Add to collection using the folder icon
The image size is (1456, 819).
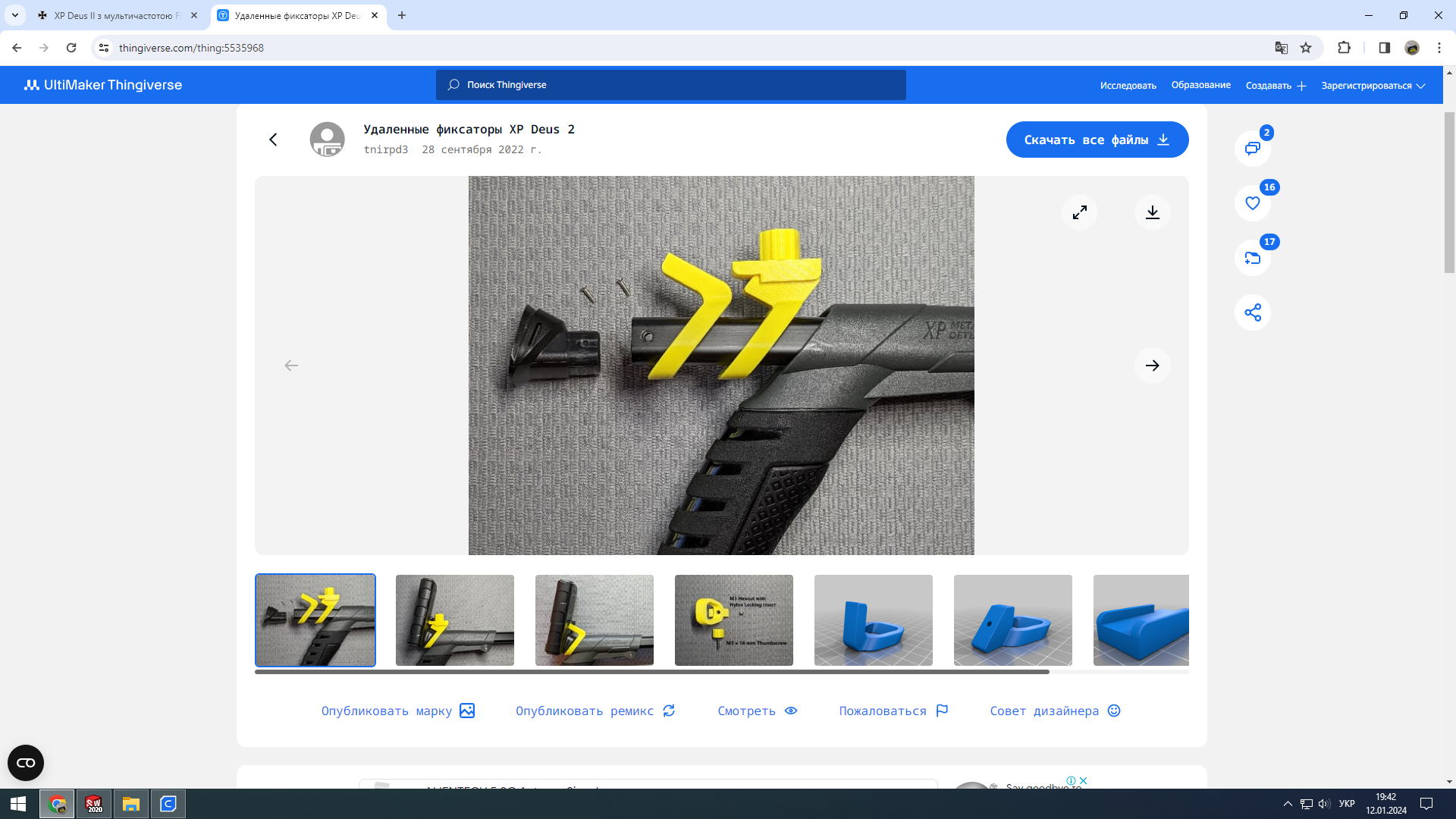click(x=1253, y=258)
